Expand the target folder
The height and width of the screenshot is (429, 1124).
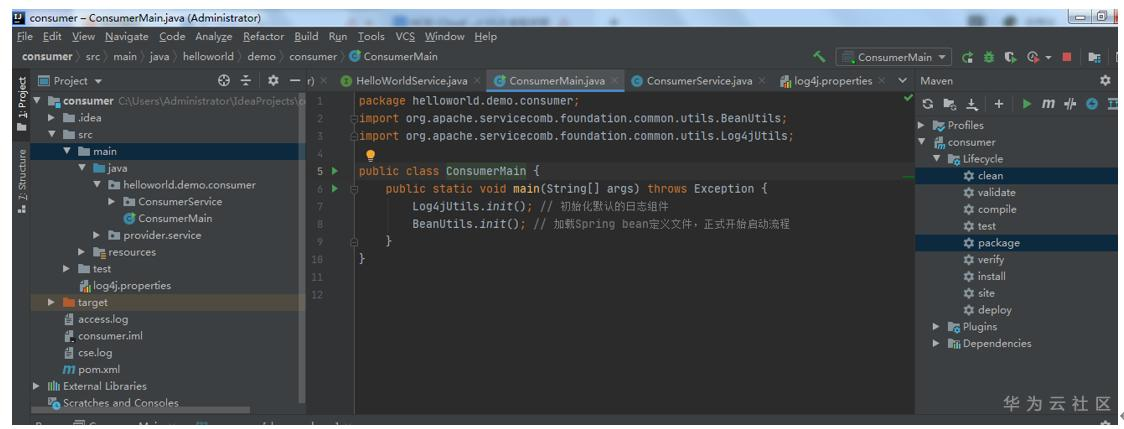click(52, 302)
